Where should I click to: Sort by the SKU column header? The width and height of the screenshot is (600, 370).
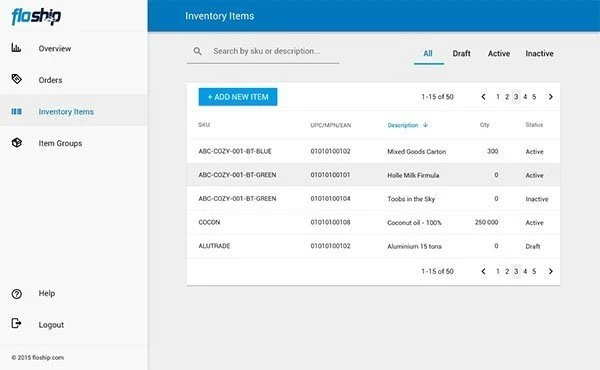204,125
